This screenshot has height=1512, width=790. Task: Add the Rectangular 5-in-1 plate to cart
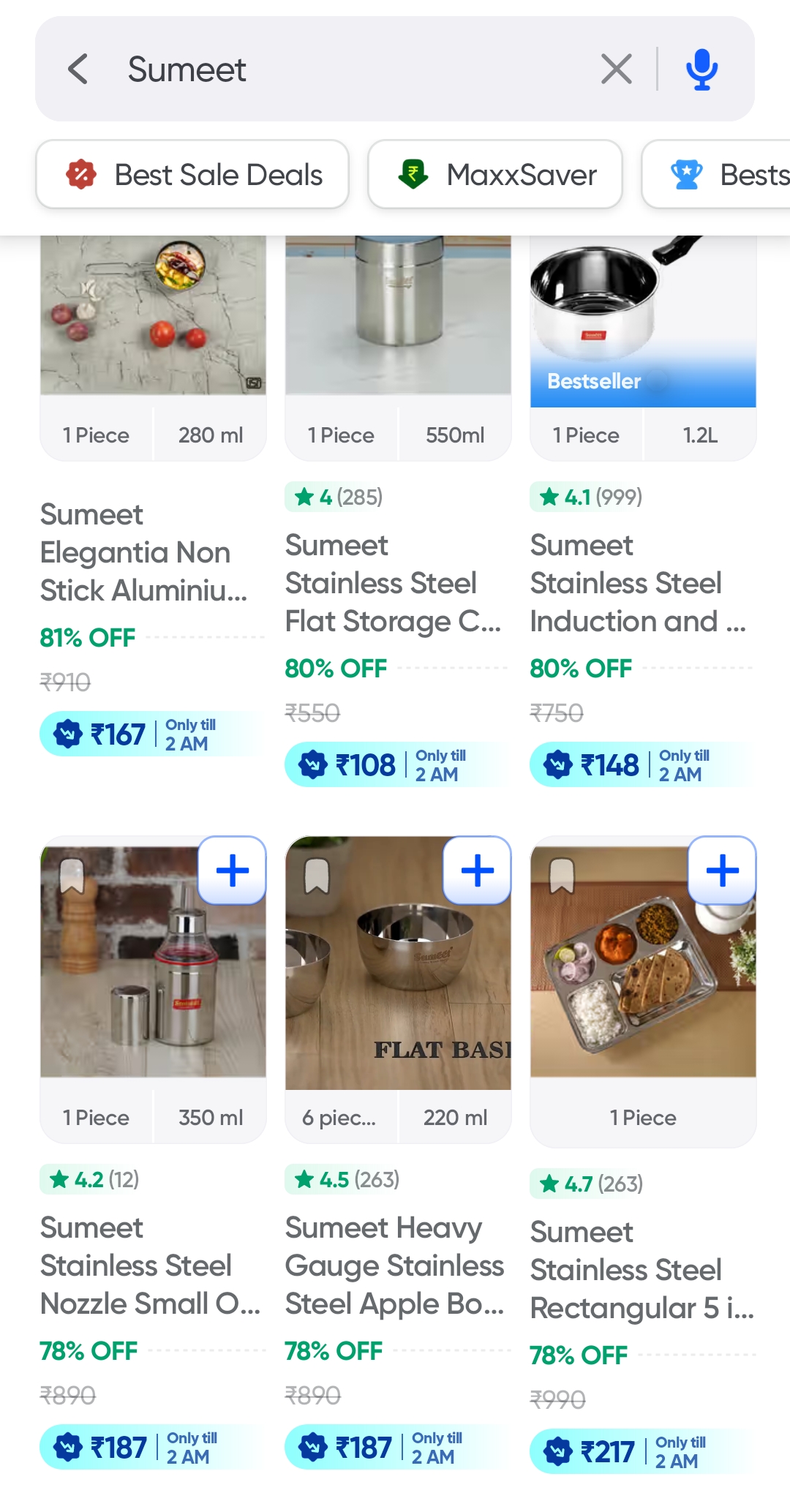click(x=723, y=870)
